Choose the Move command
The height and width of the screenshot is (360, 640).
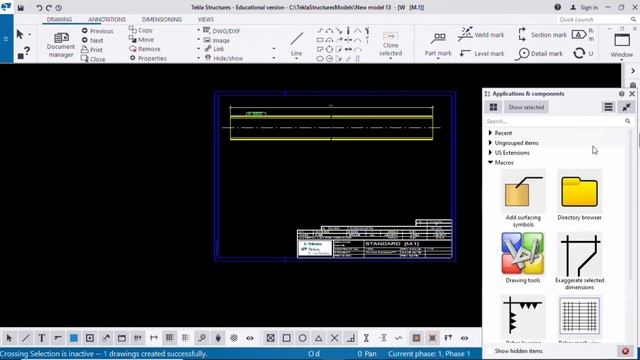(x=142, y=40)
